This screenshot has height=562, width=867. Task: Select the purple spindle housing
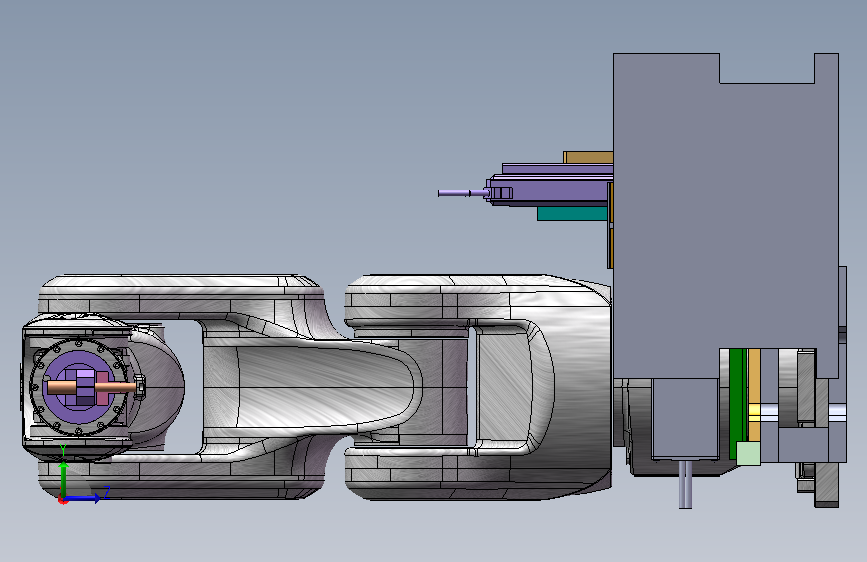[553, 190]
